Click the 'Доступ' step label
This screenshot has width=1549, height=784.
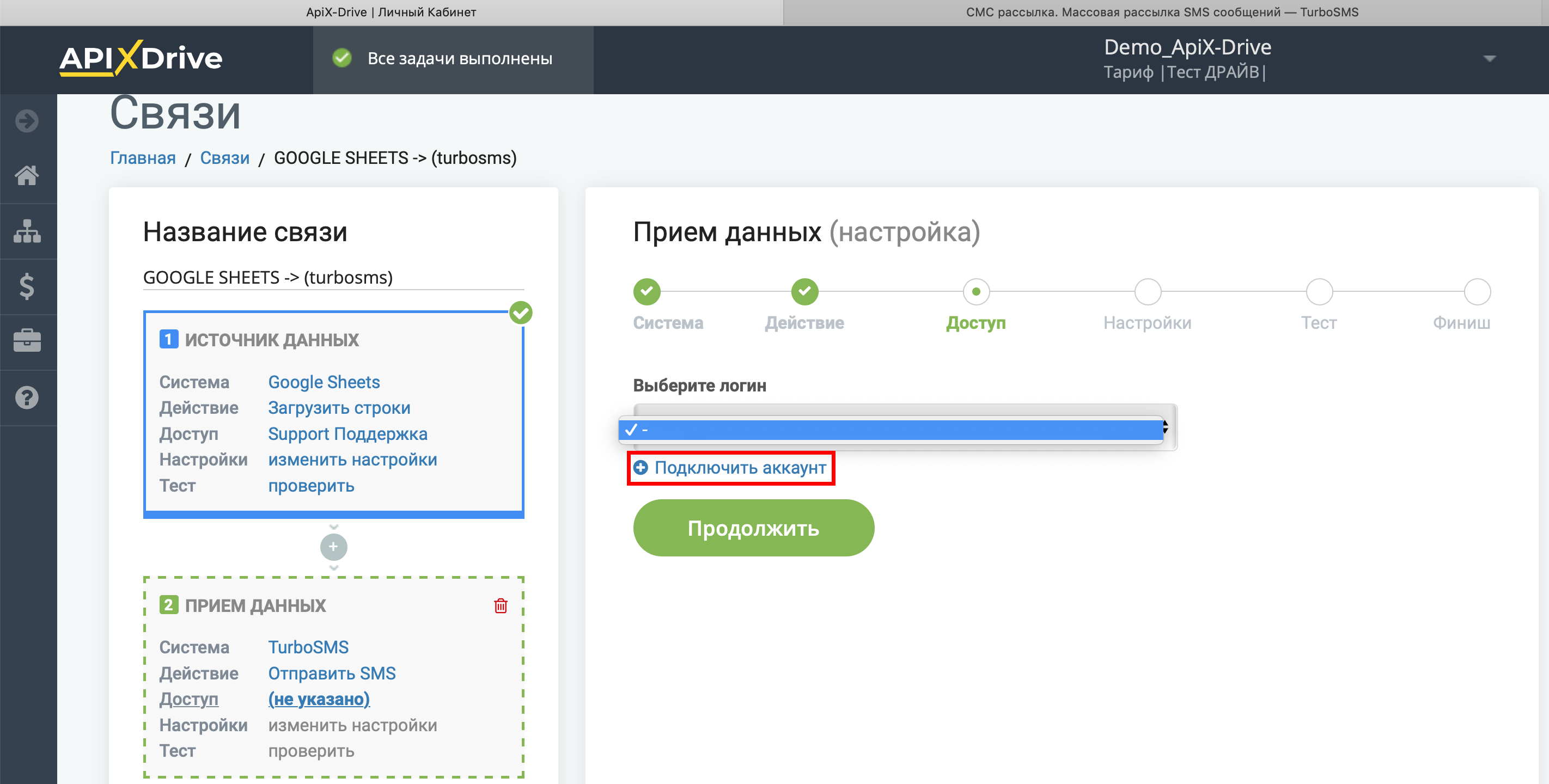coord(976,323)
